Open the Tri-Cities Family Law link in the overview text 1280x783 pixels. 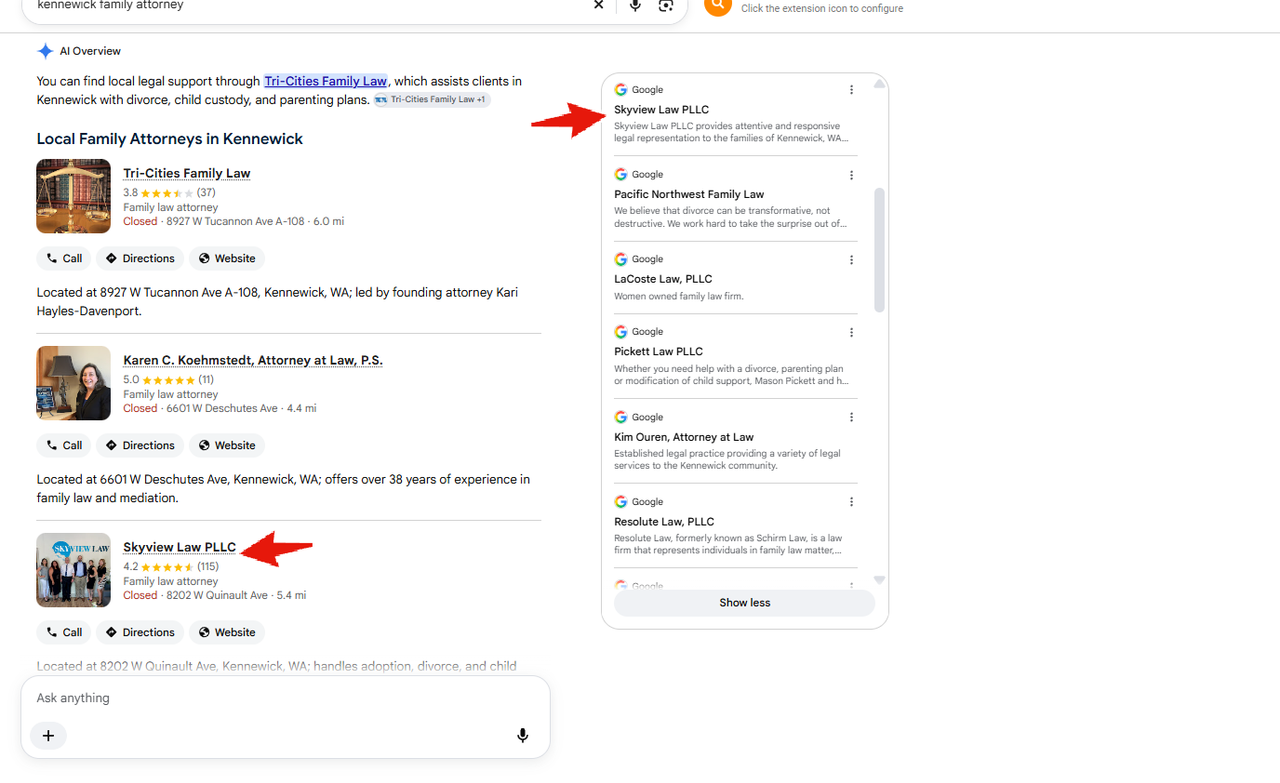click(x=326, y=81)
